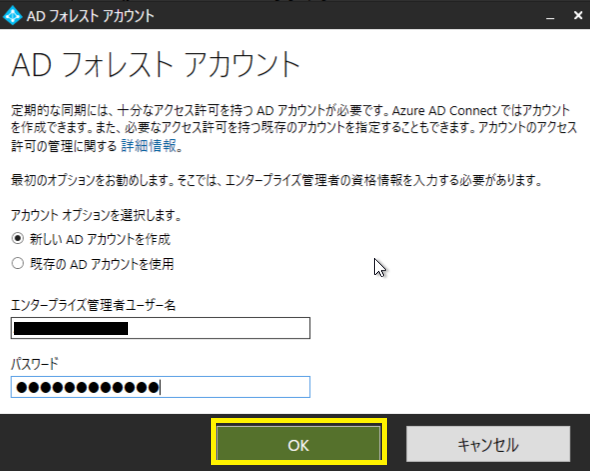Select 既存の AD アカウントを使用 radio button
The width and height of the screenshot is (590, 471).
18,264
